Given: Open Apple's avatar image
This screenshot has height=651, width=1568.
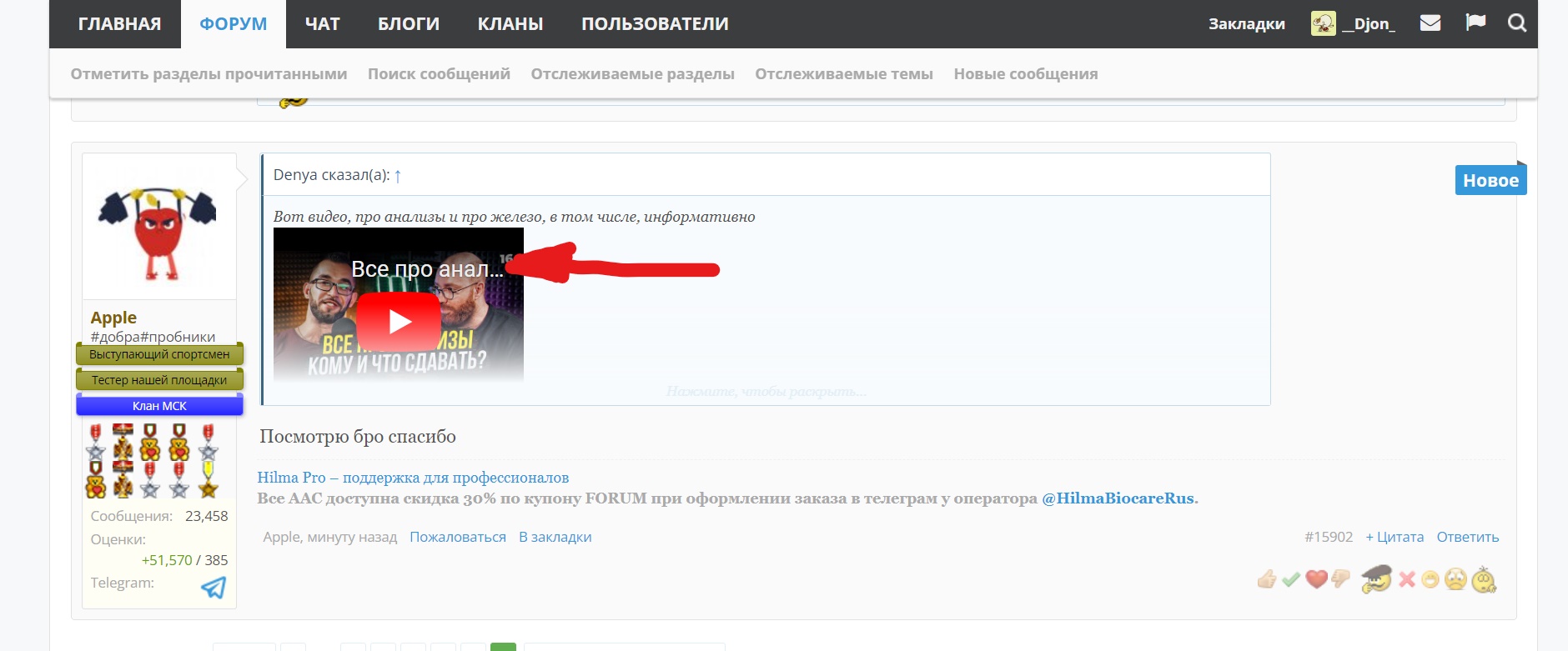Looking at the screenshot, I should click(x=159, y=227).
